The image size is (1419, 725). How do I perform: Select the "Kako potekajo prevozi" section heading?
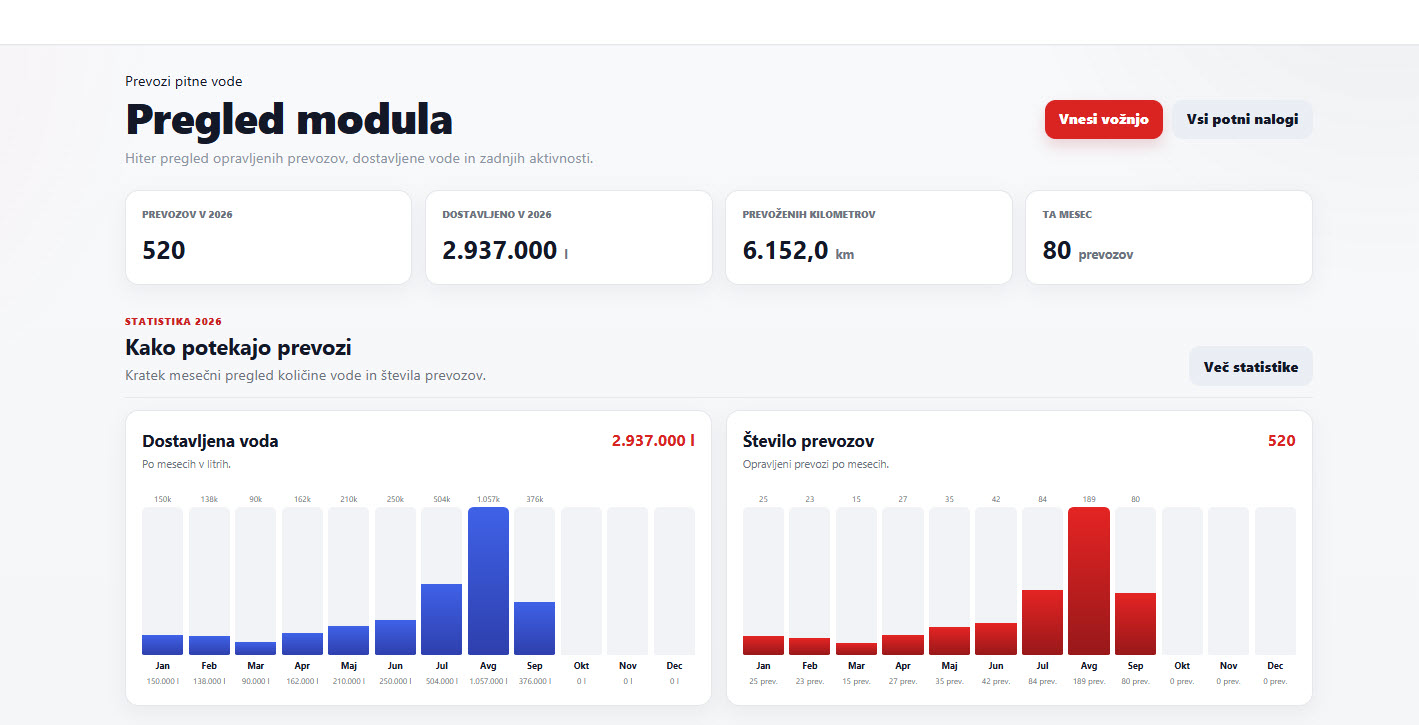point(238,347)
